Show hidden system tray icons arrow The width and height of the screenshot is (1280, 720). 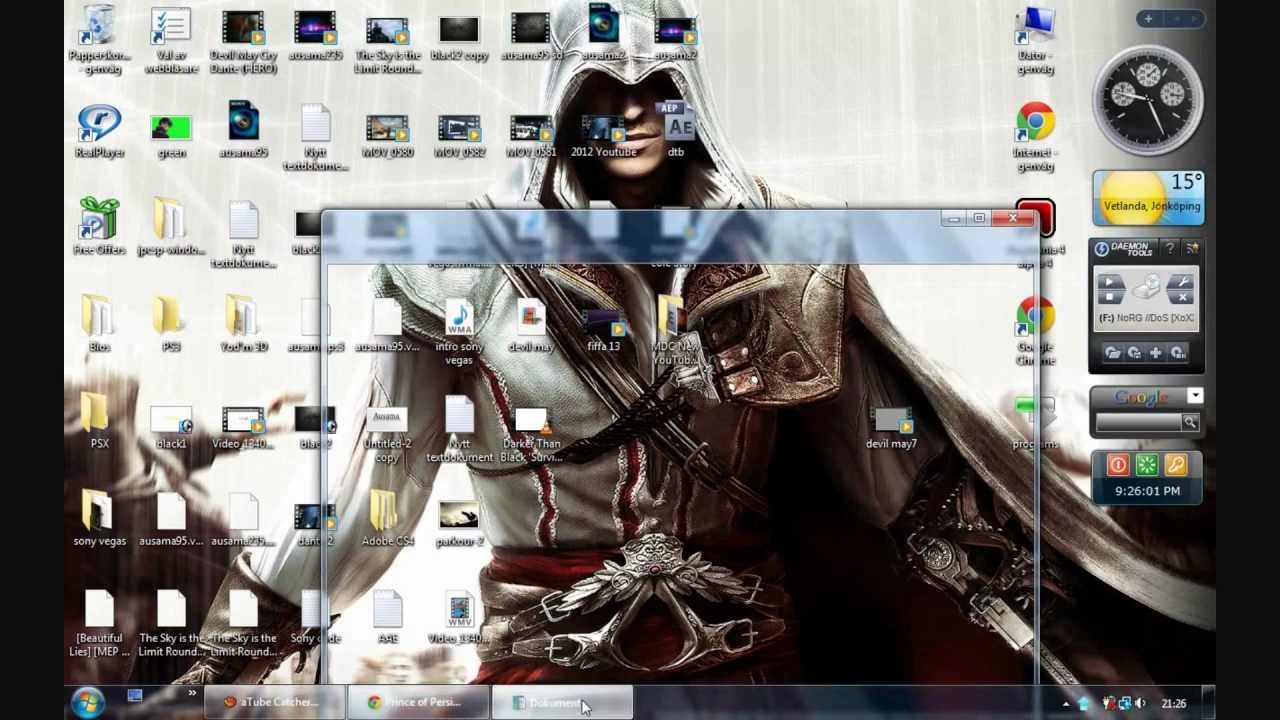1065,704
